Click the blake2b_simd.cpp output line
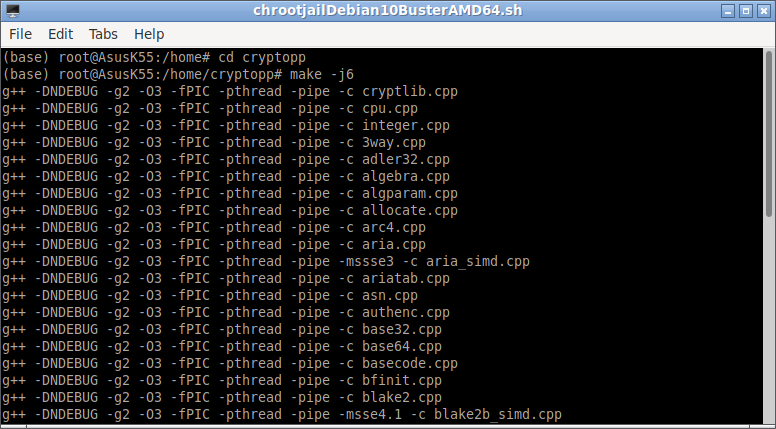776x429 pixels. pos(282,414)
